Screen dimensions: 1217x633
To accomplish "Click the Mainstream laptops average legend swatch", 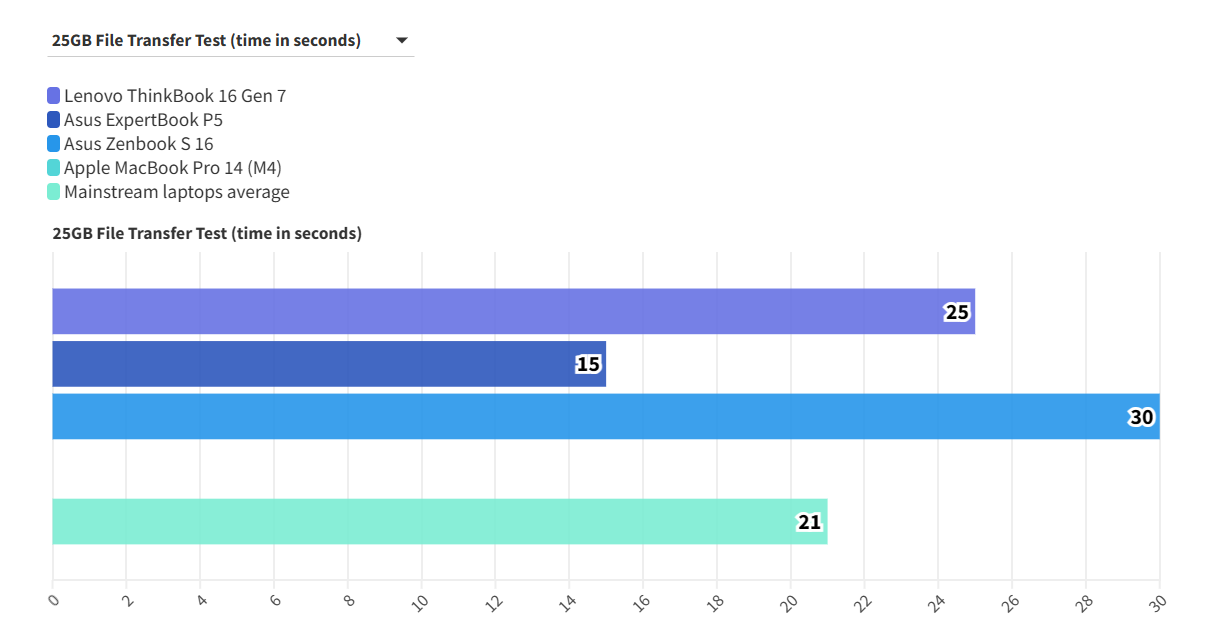I will coord(54,192).
